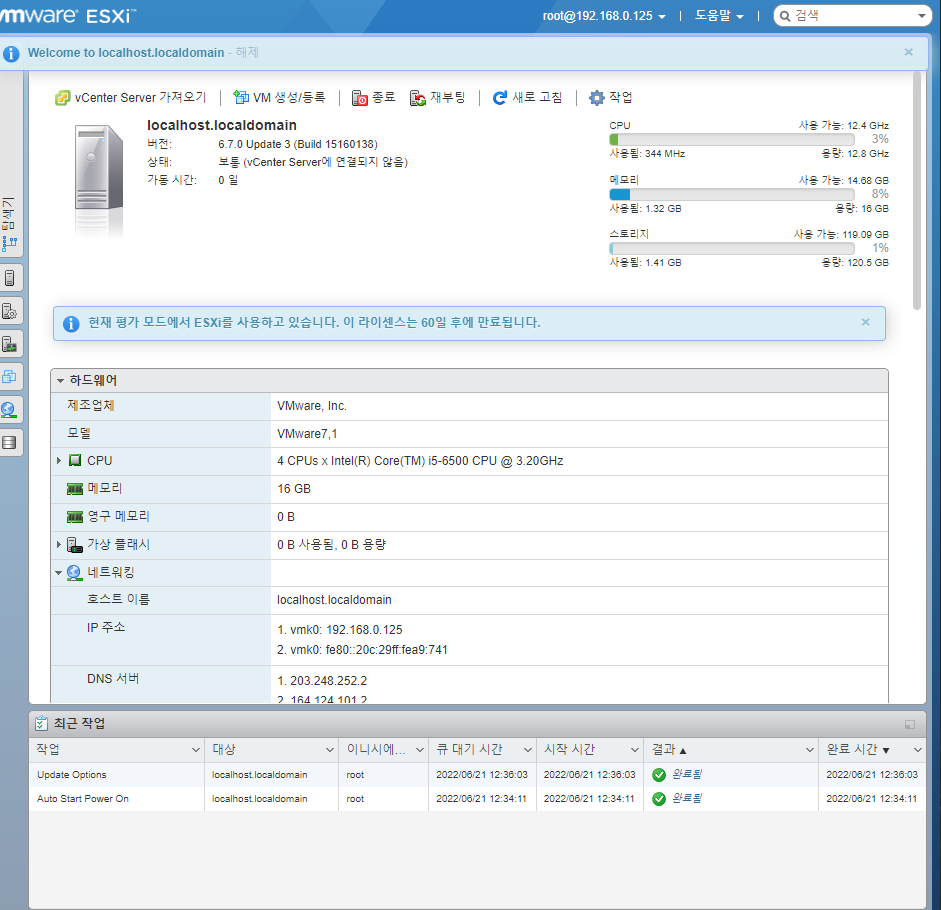Close the evaluation mode license notice
This screenshot has width=941, height=910.
point(865,322)
